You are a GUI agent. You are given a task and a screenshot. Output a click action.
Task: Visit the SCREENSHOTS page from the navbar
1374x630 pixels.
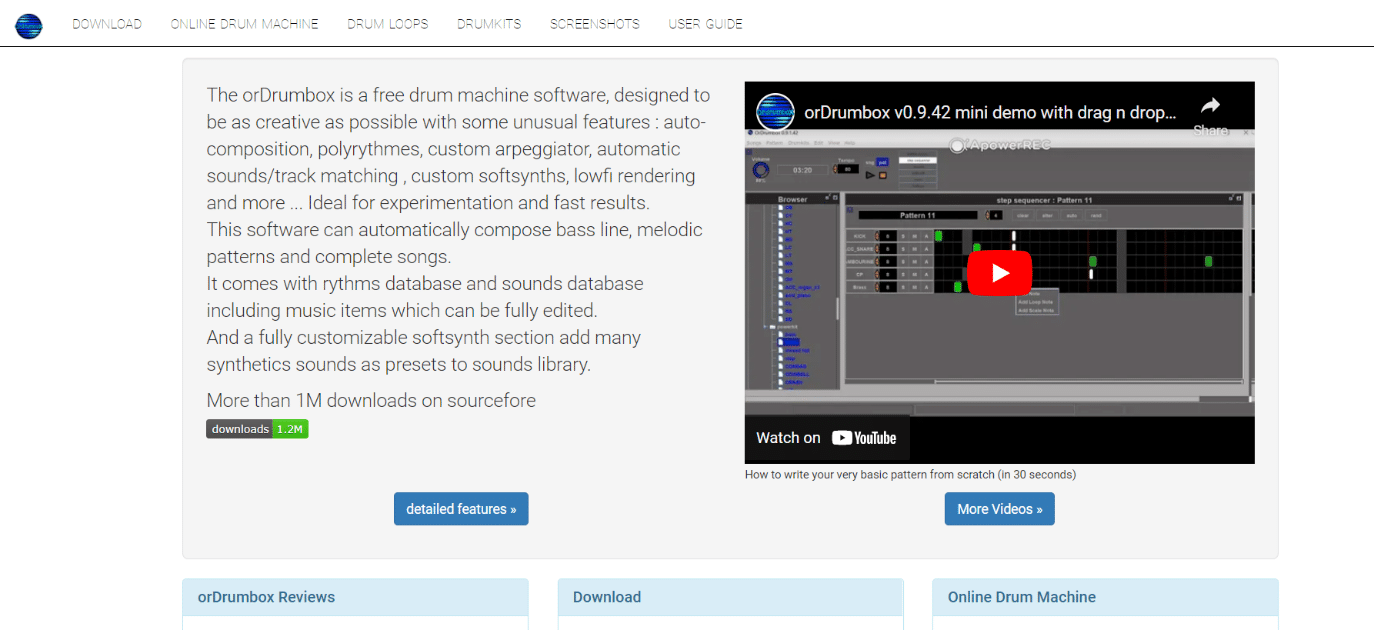[595, 24]
